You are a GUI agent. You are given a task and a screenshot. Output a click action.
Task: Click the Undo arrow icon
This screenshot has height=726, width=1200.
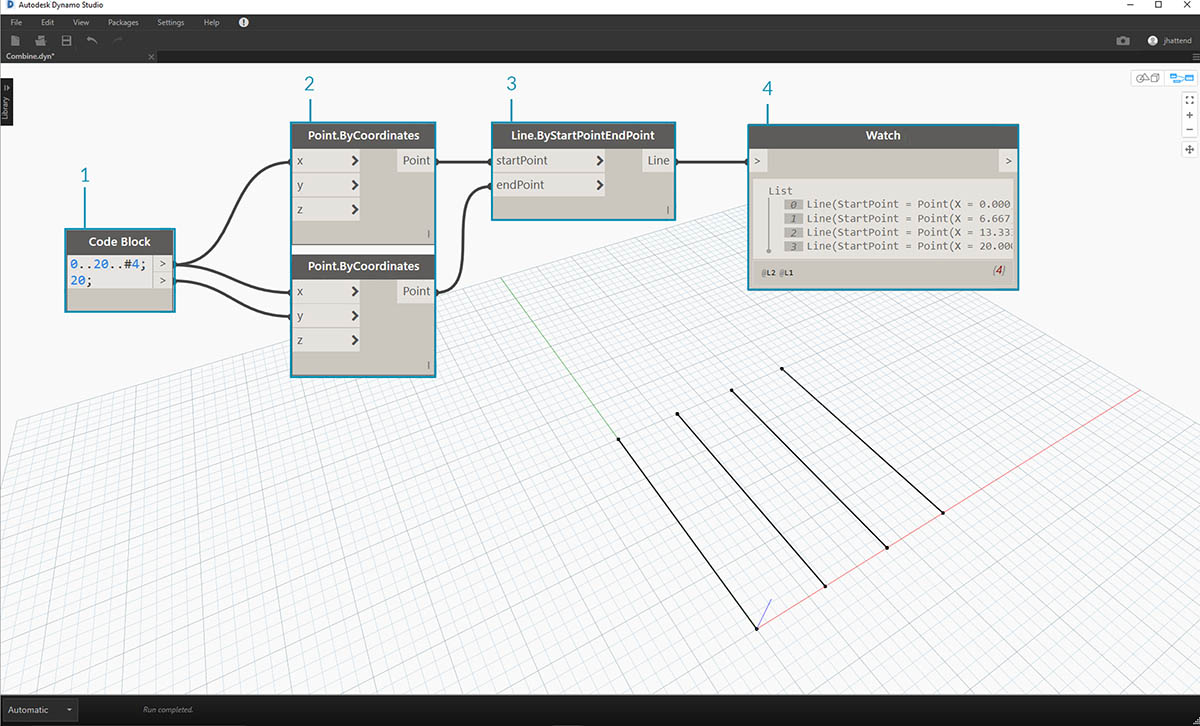[x=92, y=40]
